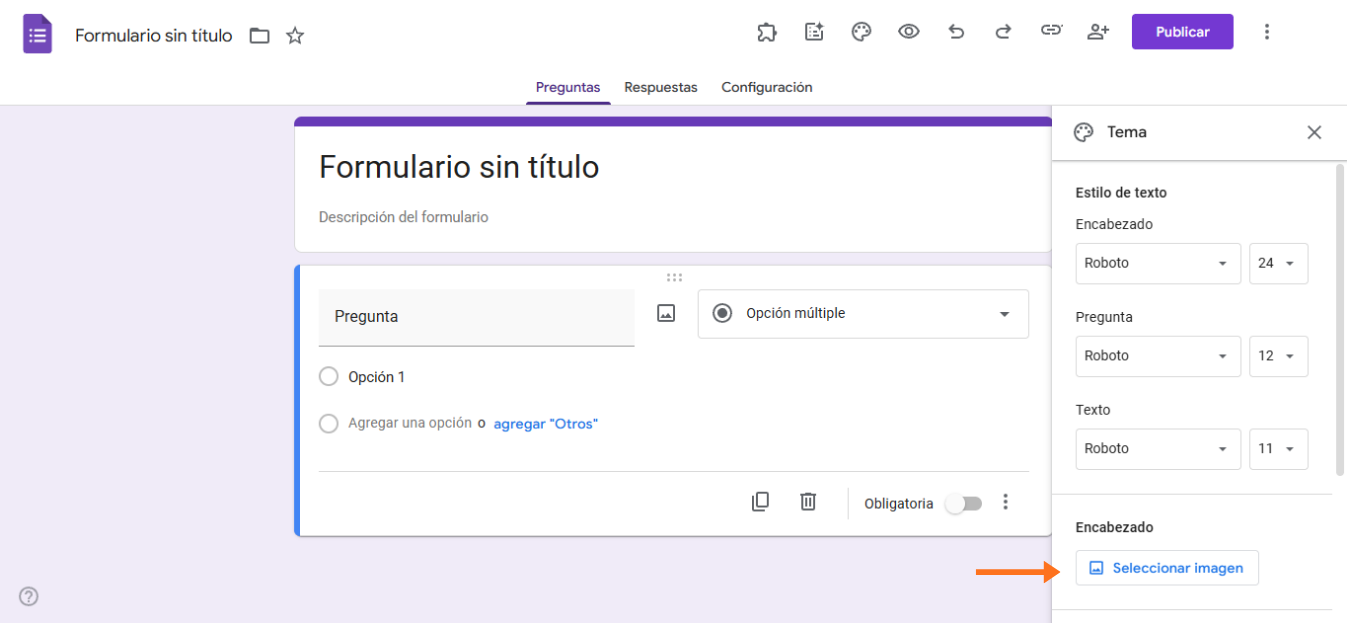
Task: Copy the form link icon
Action: 1050,31
